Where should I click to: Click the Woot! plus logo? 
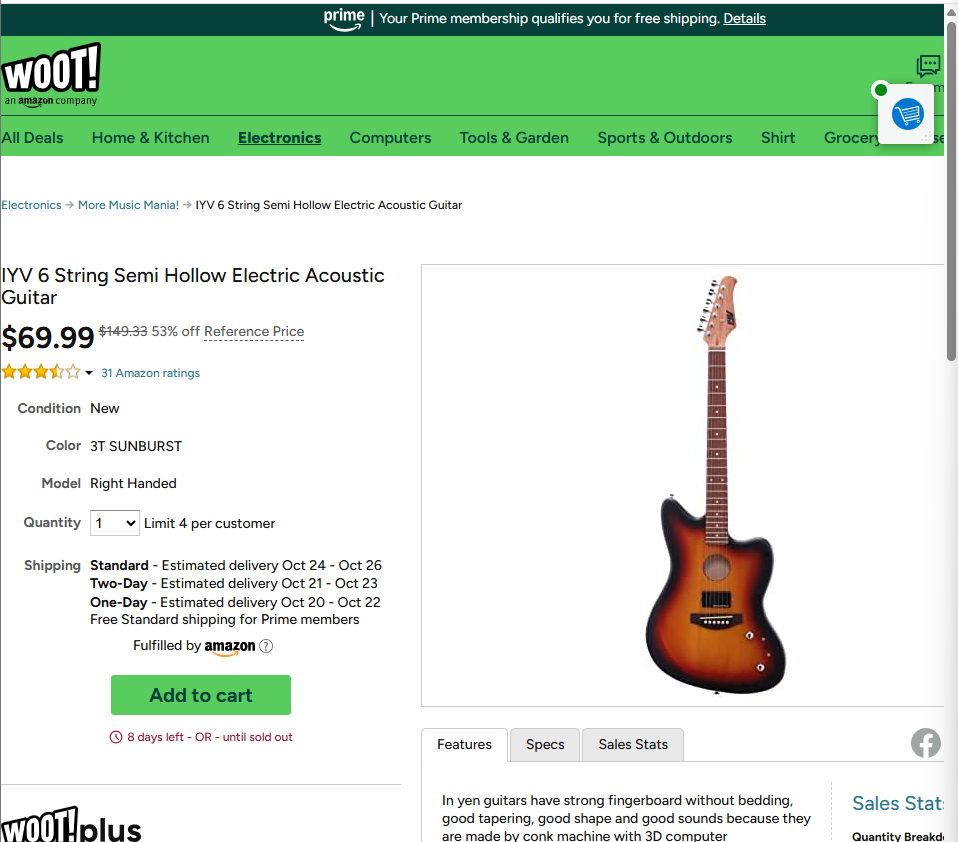(x=70, y=825)
